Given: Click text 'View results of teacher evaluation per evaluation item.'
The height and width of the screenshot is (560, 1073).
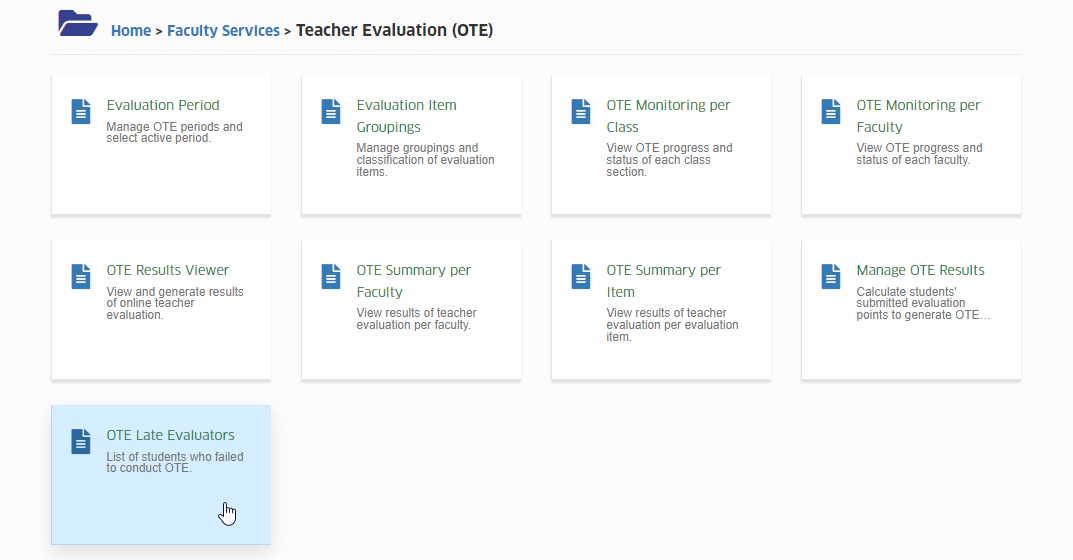Looking at the screenshot, I should [x=672, y=324].
